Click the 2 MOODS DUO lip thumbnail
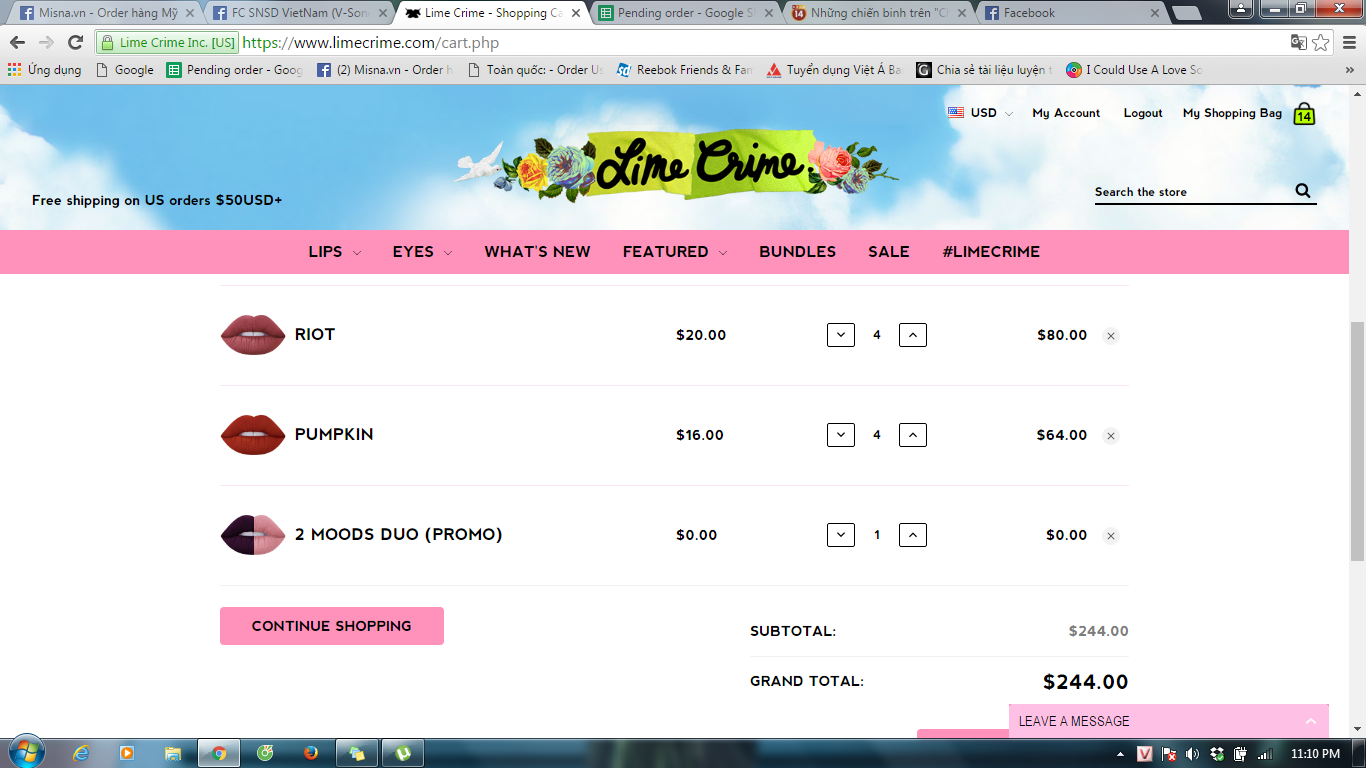1366x768 pixels. [253, 535]
